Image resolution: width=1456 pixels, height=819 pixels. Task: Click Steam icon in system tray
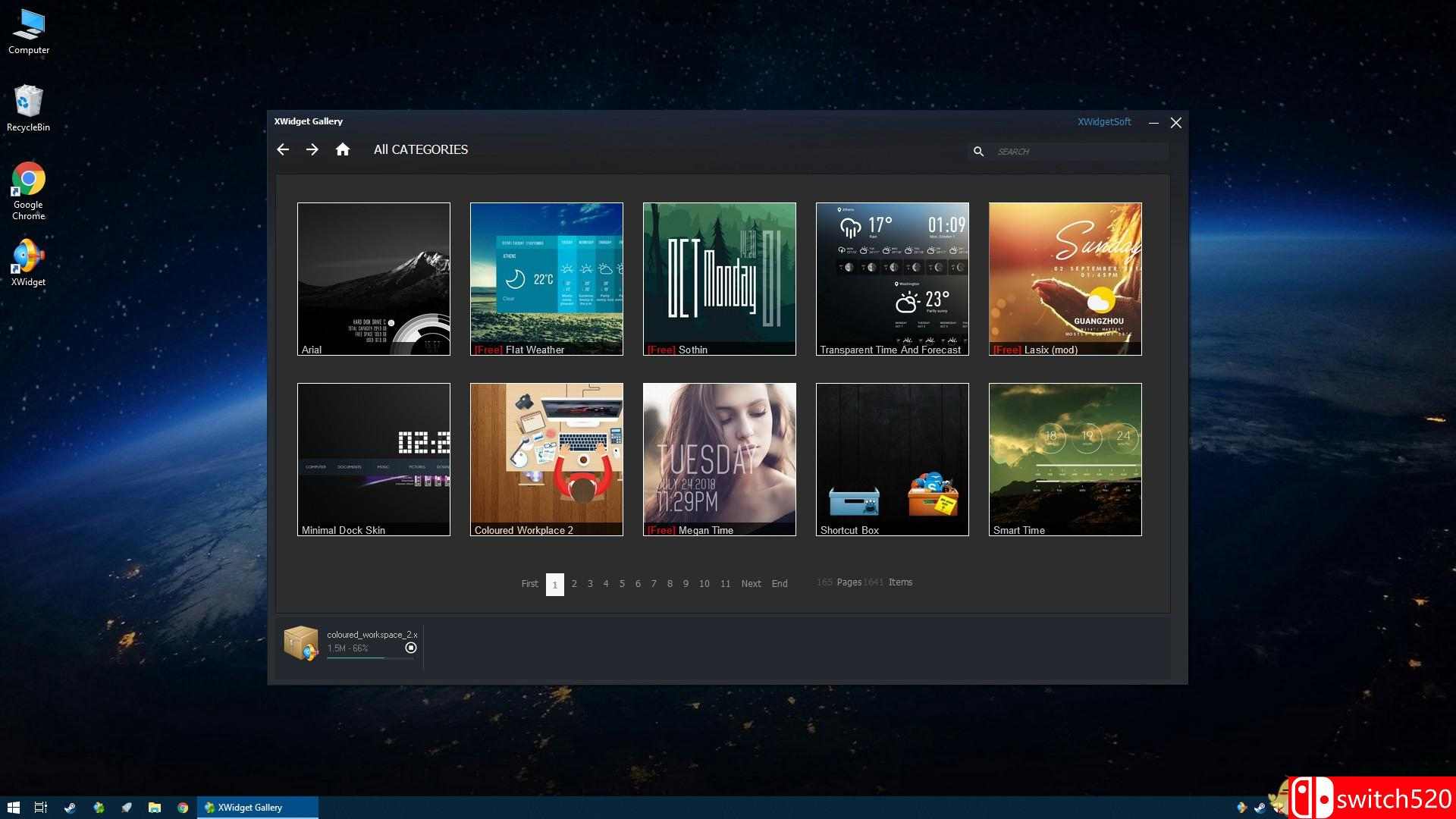[x=1260, y=808]
